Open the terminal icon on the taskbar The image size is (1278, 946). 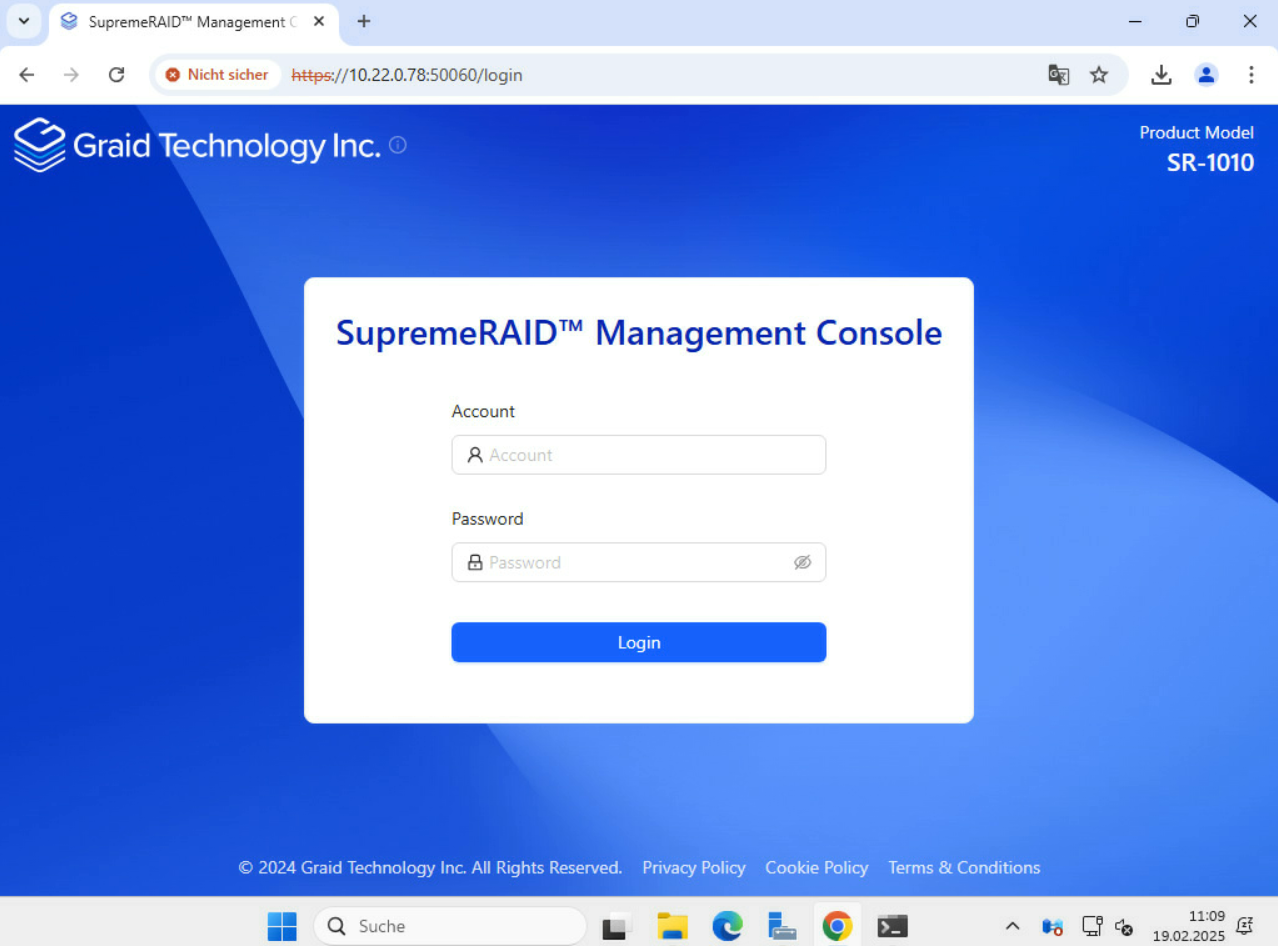click(x=892, y=926)
